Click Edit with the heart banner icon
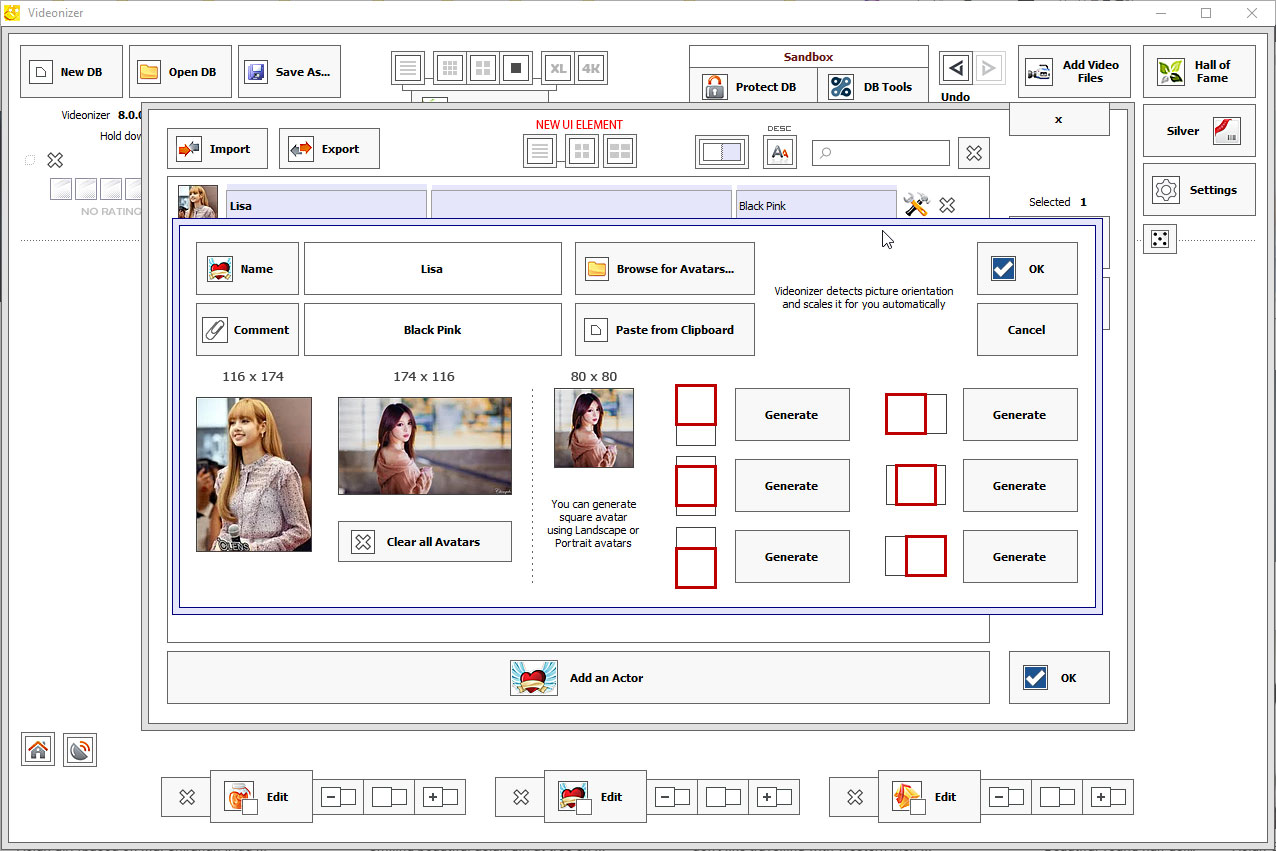1276x851 pixels. pos(595,797)
